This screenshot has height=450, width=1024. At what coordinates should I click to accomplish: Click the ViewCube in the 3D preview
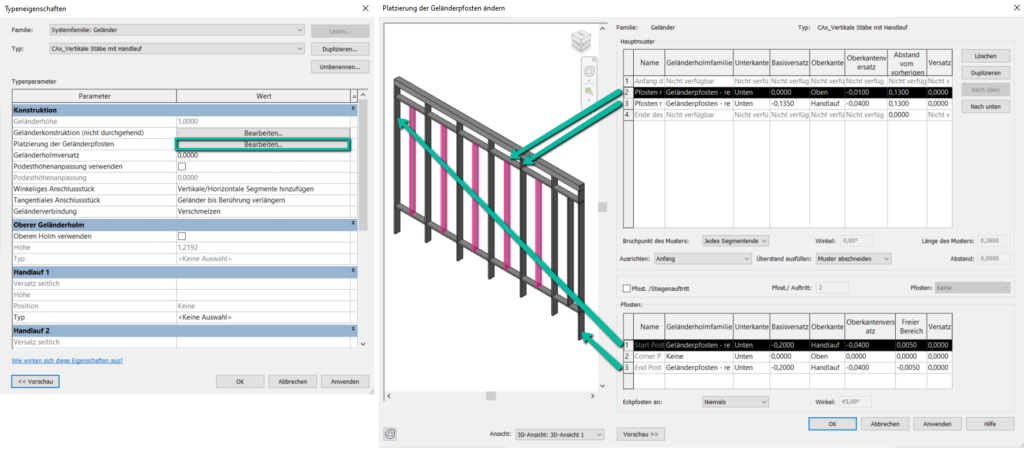(x=582, y=42)
